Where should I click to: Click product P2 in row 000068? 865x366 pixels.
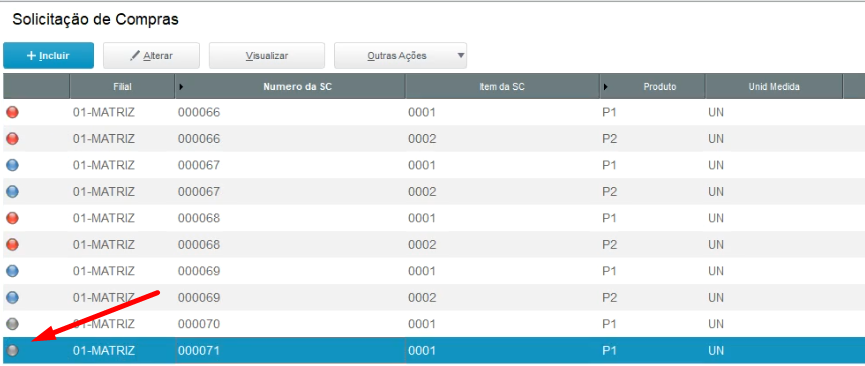point(609,245)
